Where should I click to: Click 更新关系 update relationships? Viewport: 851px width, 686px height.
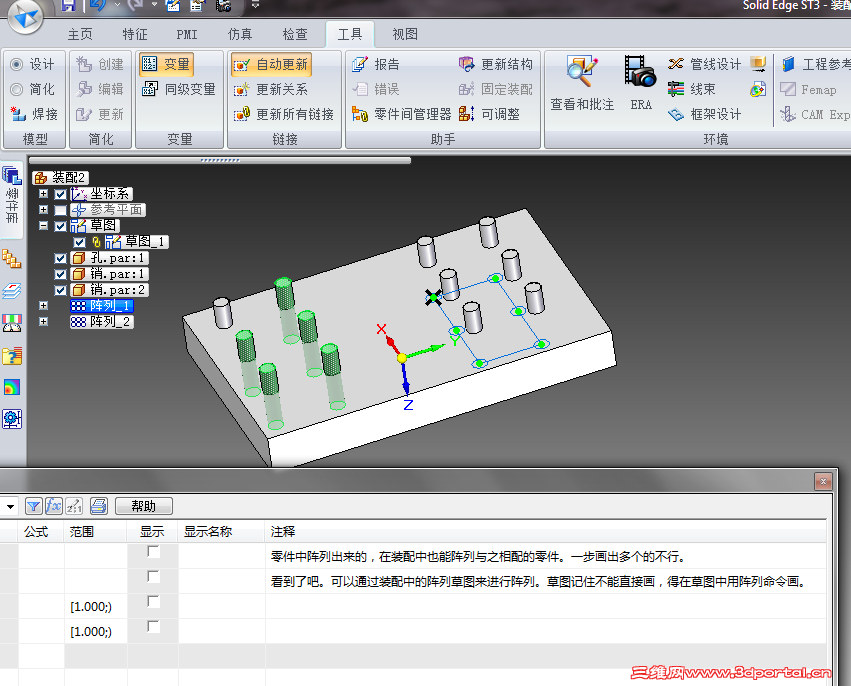point(271,90)
